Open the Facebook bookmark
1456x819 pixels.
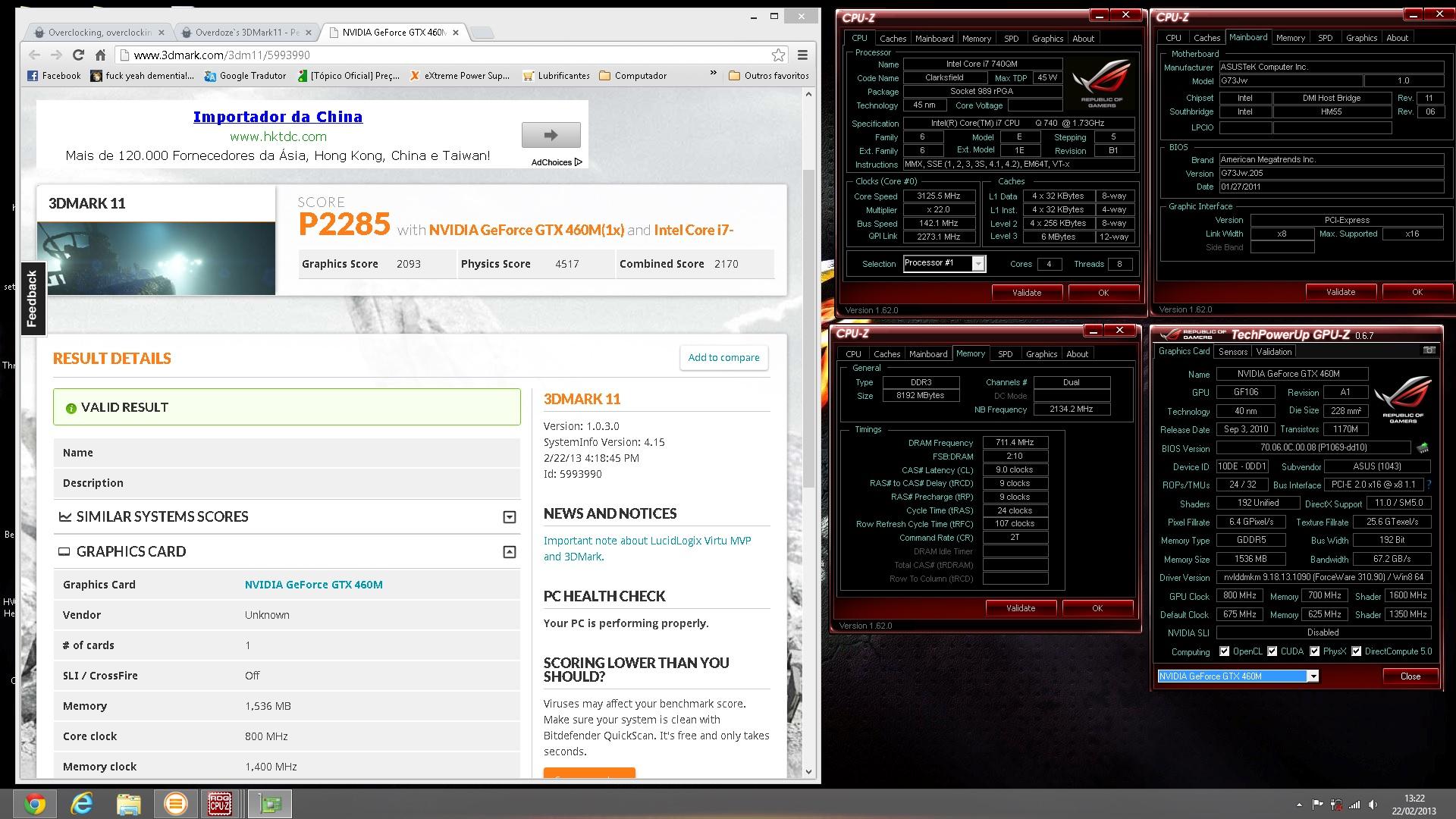54,75
